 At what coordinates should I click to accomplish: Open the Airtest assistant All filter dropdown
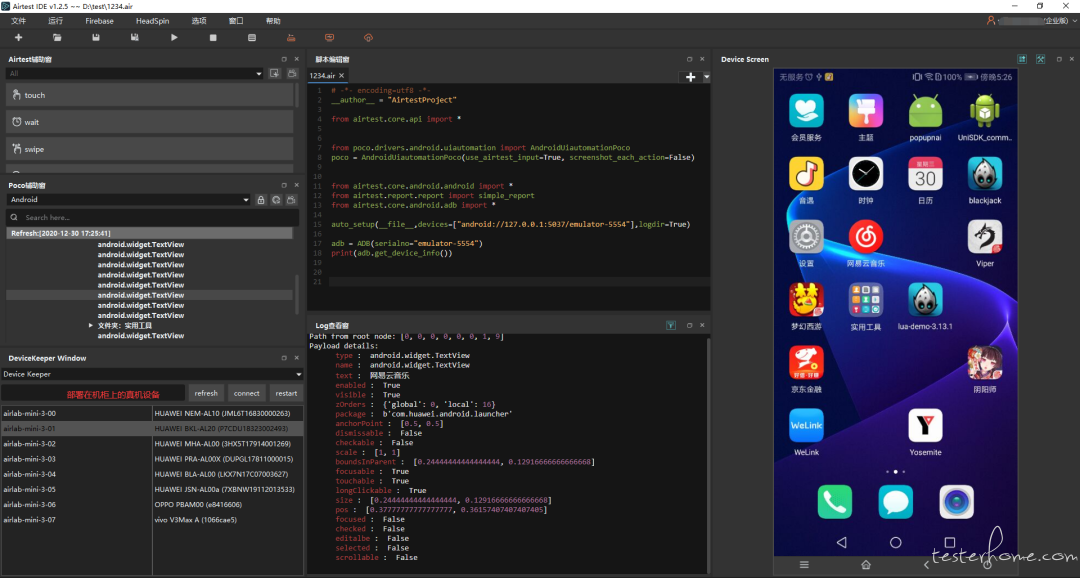(x=134, y=73)
